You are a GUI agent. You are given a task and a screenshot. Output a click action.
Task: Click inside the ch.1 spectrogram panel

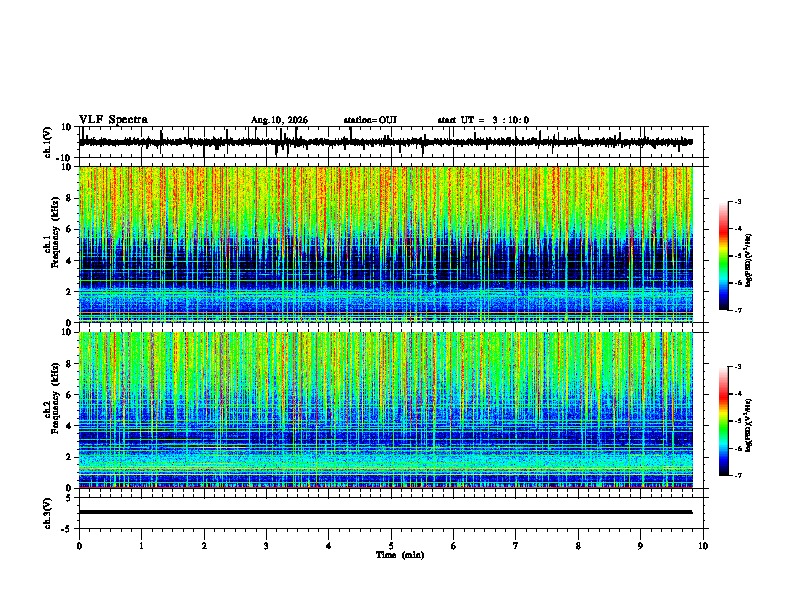[386, 244]
